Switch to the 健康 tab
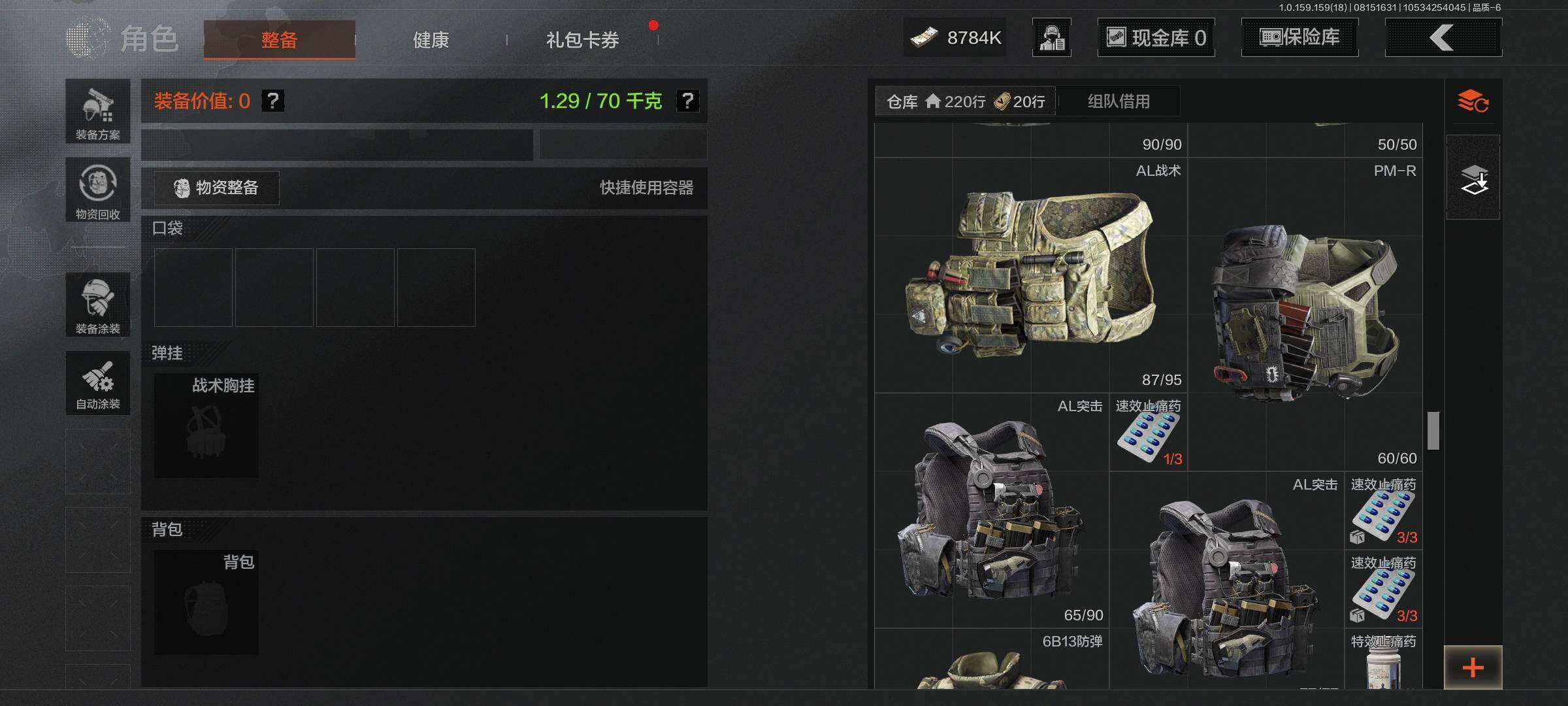The height and width of the screenshot is (706, 1568). 431,40
